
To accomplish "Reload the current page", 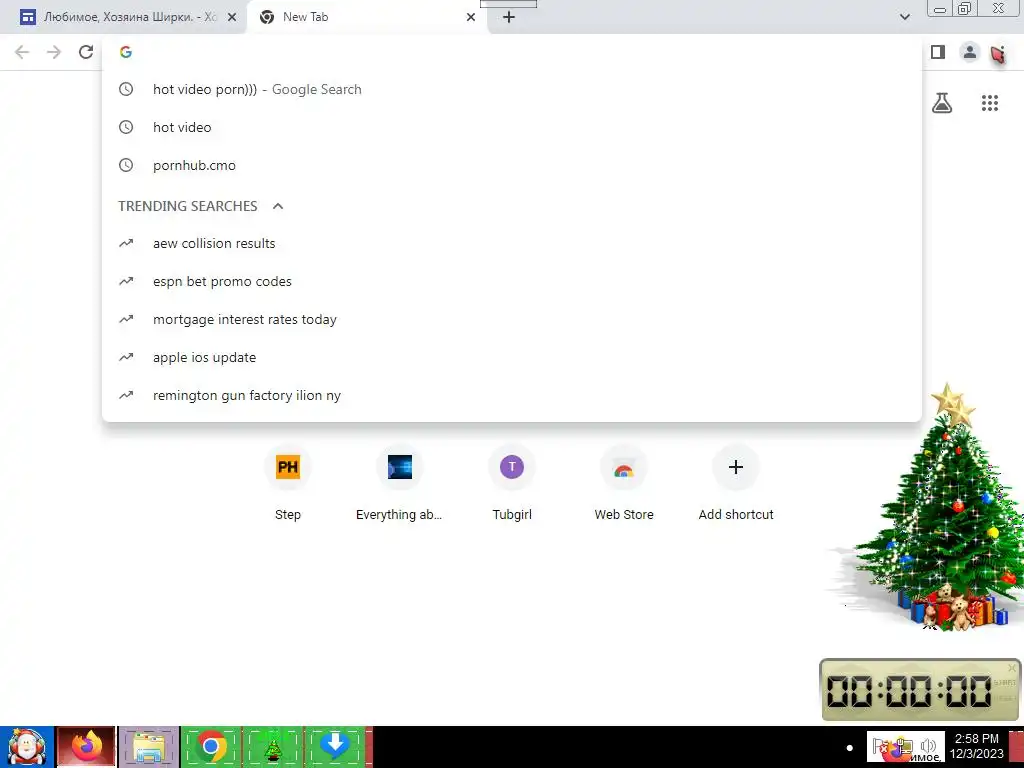I will click(86, 52).
